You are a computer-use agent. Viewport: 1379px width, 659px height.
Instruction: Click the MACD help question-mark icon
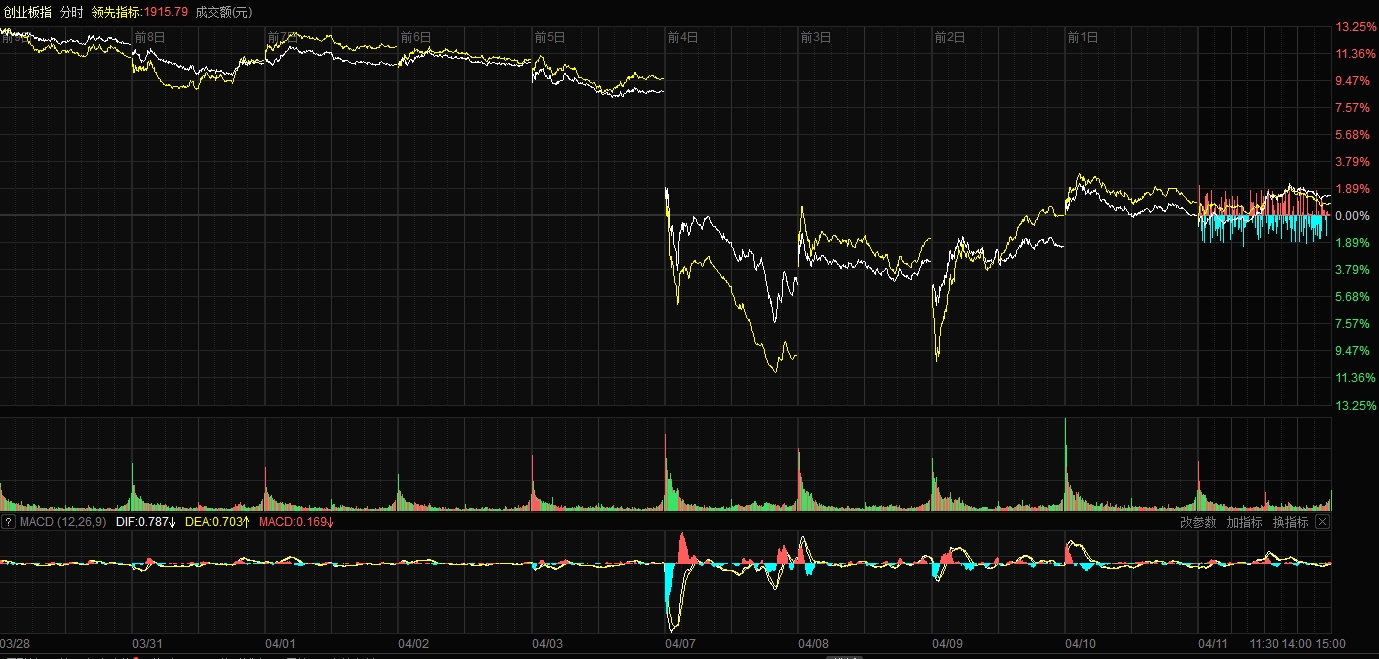[x=8, y=522]
